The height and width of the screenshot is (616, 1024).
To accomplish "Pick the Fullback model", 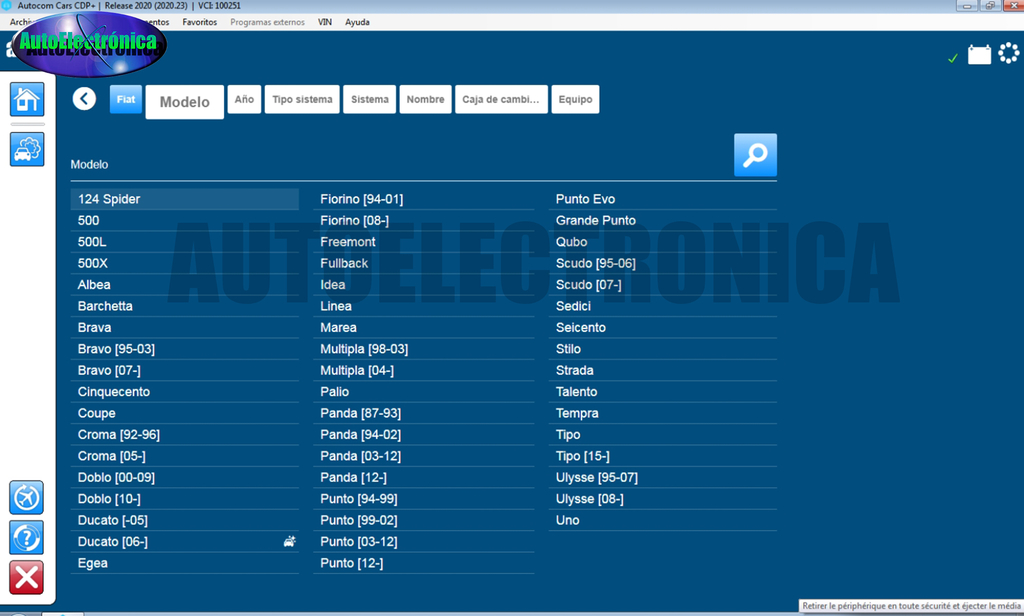I will pyautogui.click(x=424, y=263).
